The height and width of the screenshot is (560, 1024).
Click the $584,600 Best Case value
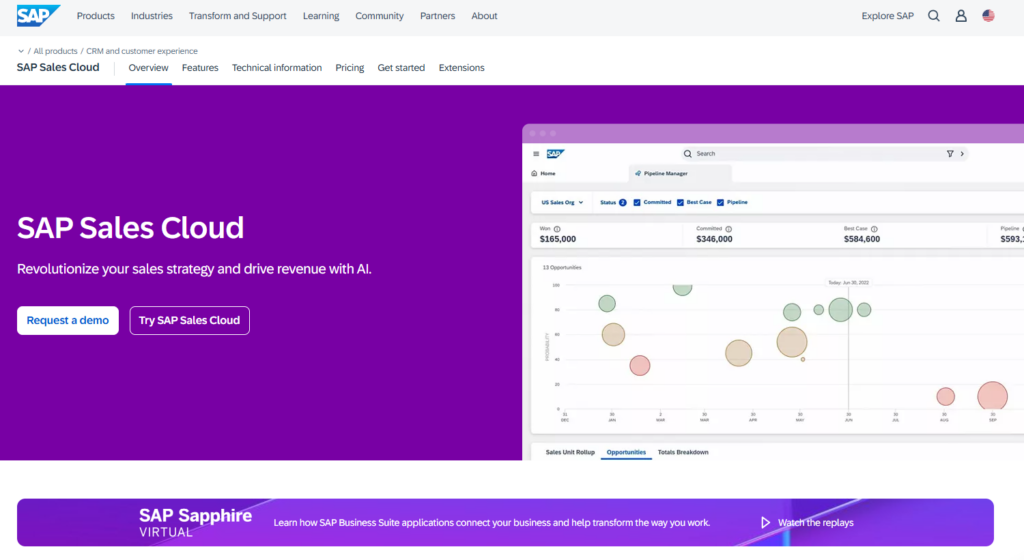click(862, 239)
